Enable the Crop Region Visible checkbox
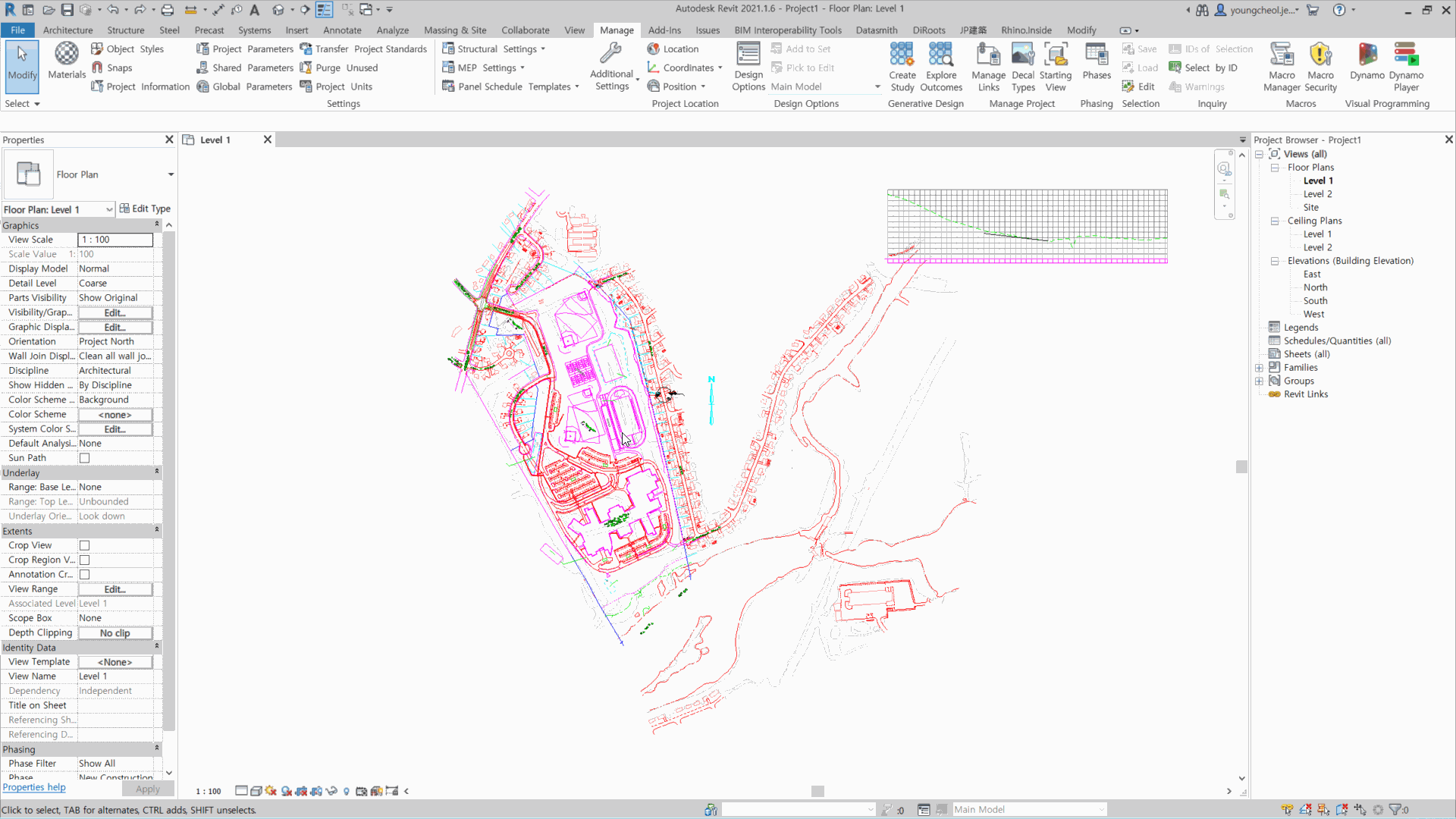The image size is (1456, 819). pyautogui.click(x=84, y=559)
